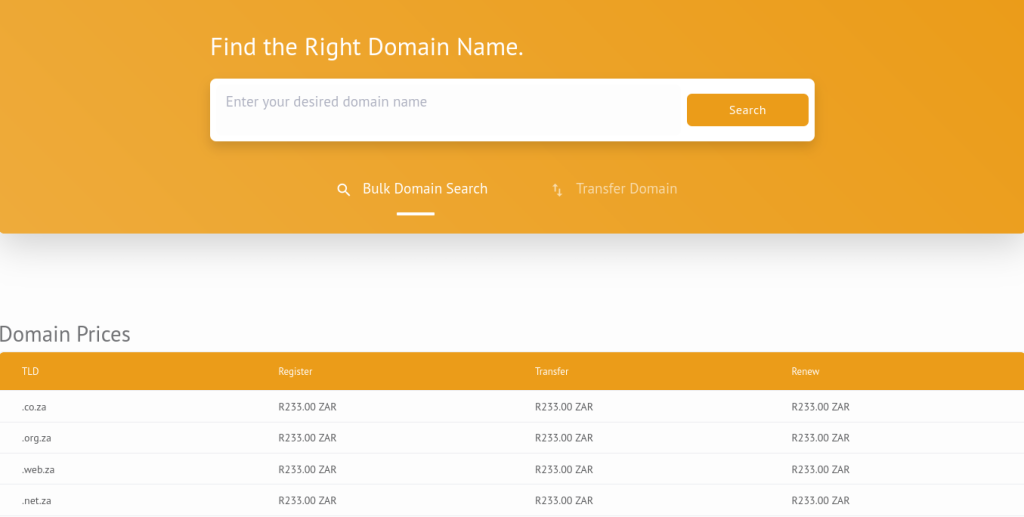The image size is (1024, 517).
Task: Click the transfer arrows icon
Action: 557,190
